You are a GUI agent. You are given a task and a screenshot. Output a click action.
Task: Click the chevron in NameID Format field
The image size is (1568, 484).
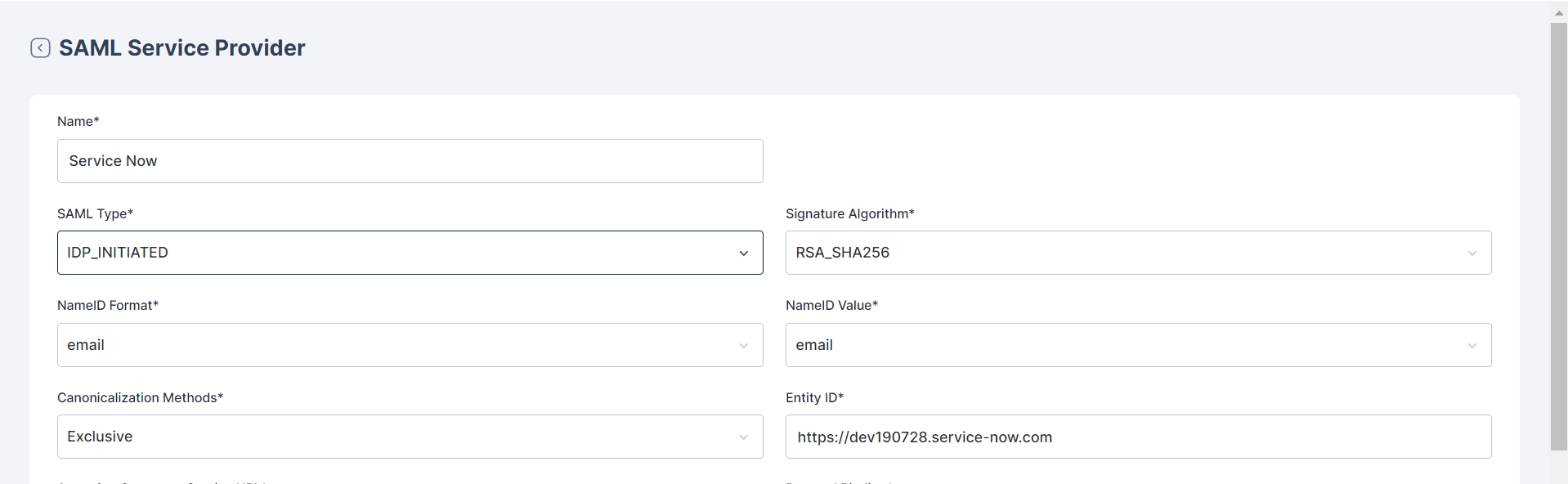click(x=743, y=346)
